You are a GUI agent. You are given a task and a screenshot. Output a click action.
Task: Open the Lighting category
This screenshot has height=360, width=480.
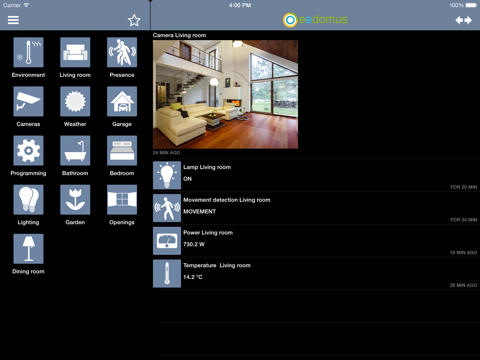click(28, 199)
